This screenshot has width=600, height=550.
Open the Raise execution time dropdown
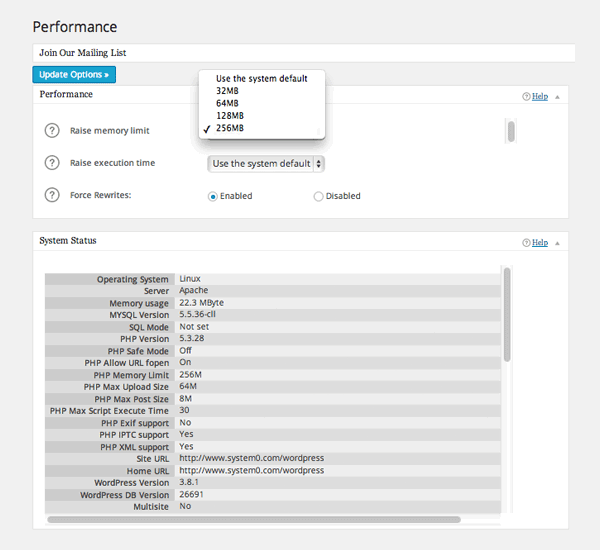[x=266, y=163]
